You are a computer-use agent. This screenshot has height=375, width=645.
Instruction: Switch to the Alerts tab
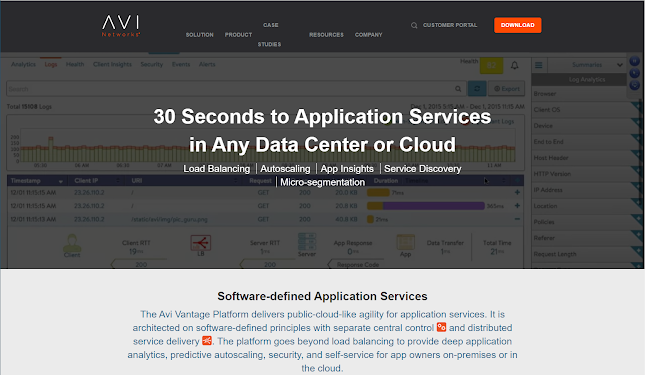pos(207,65)
